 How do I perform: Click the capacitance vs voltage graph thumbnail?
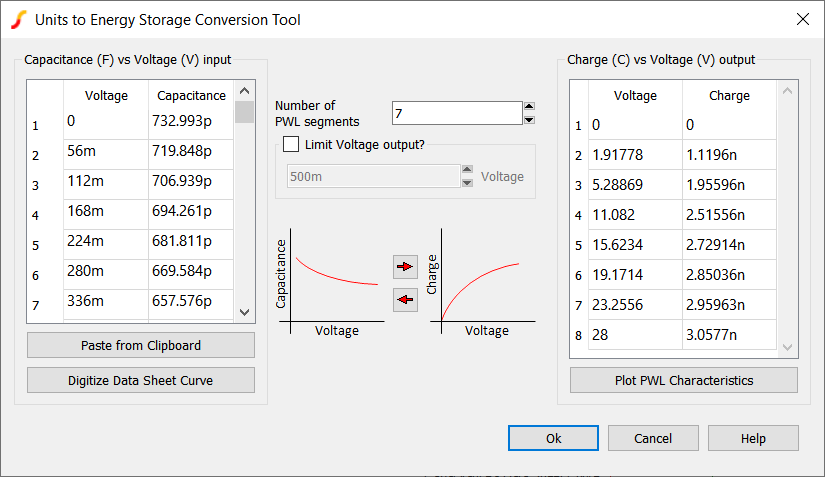point(332,285)
